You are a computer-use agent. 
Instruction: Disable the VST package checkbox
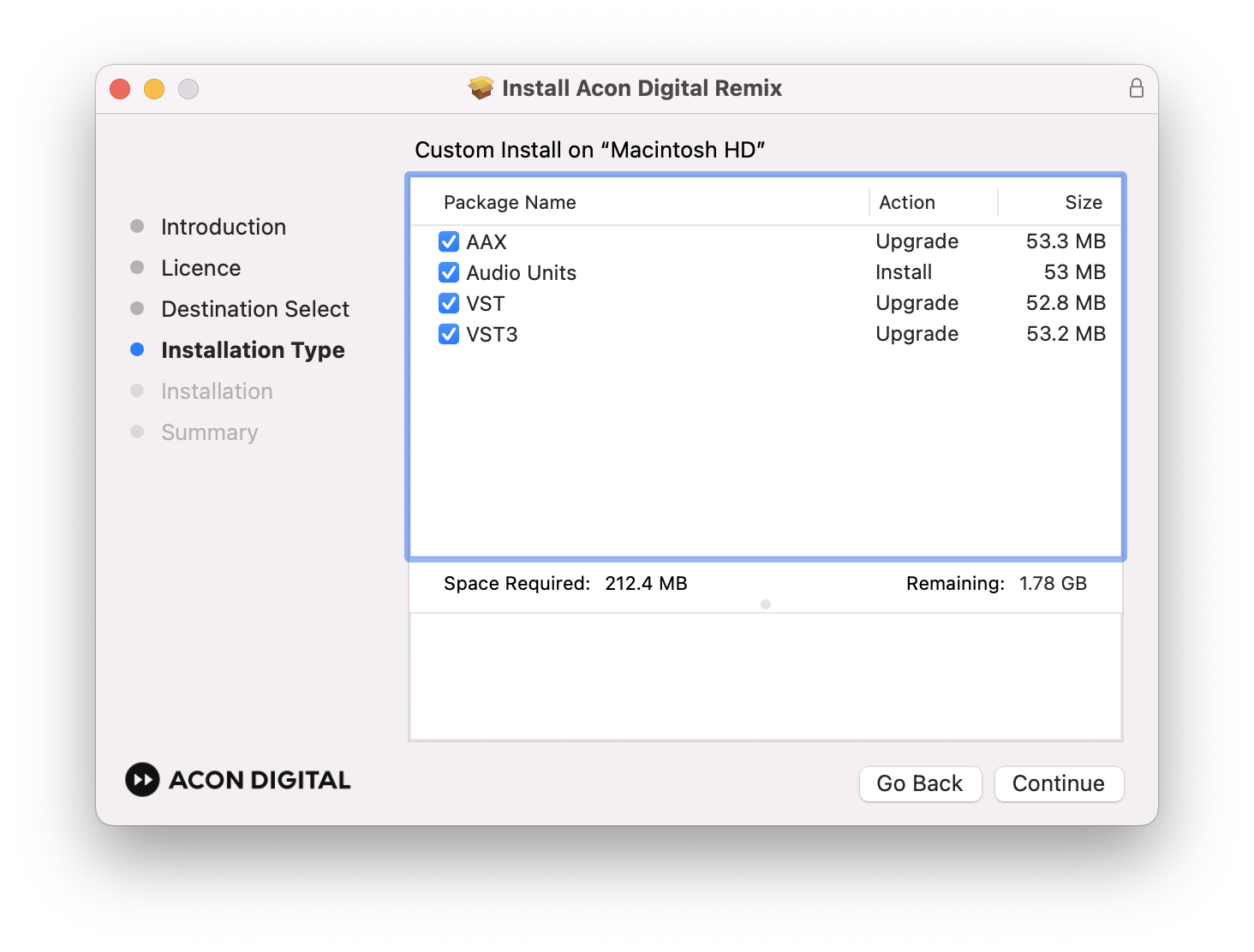[449, 304]
